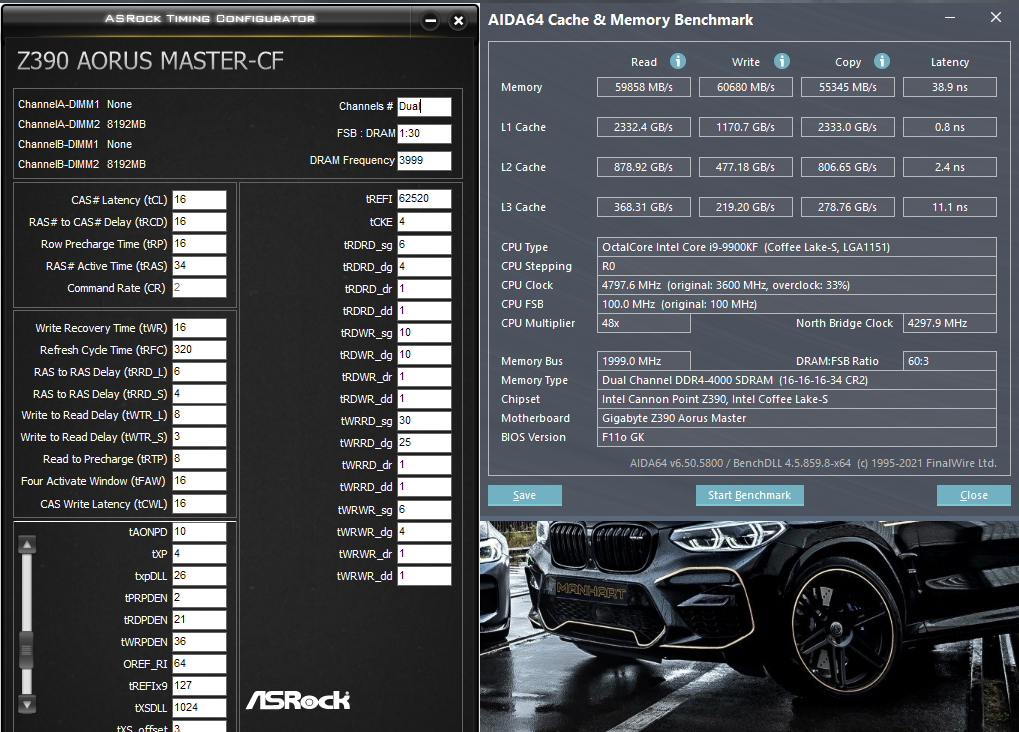Click the tWRPDEN field showing 36
The height and width of the screenshot is (732, 1019).
pos(200,642)
